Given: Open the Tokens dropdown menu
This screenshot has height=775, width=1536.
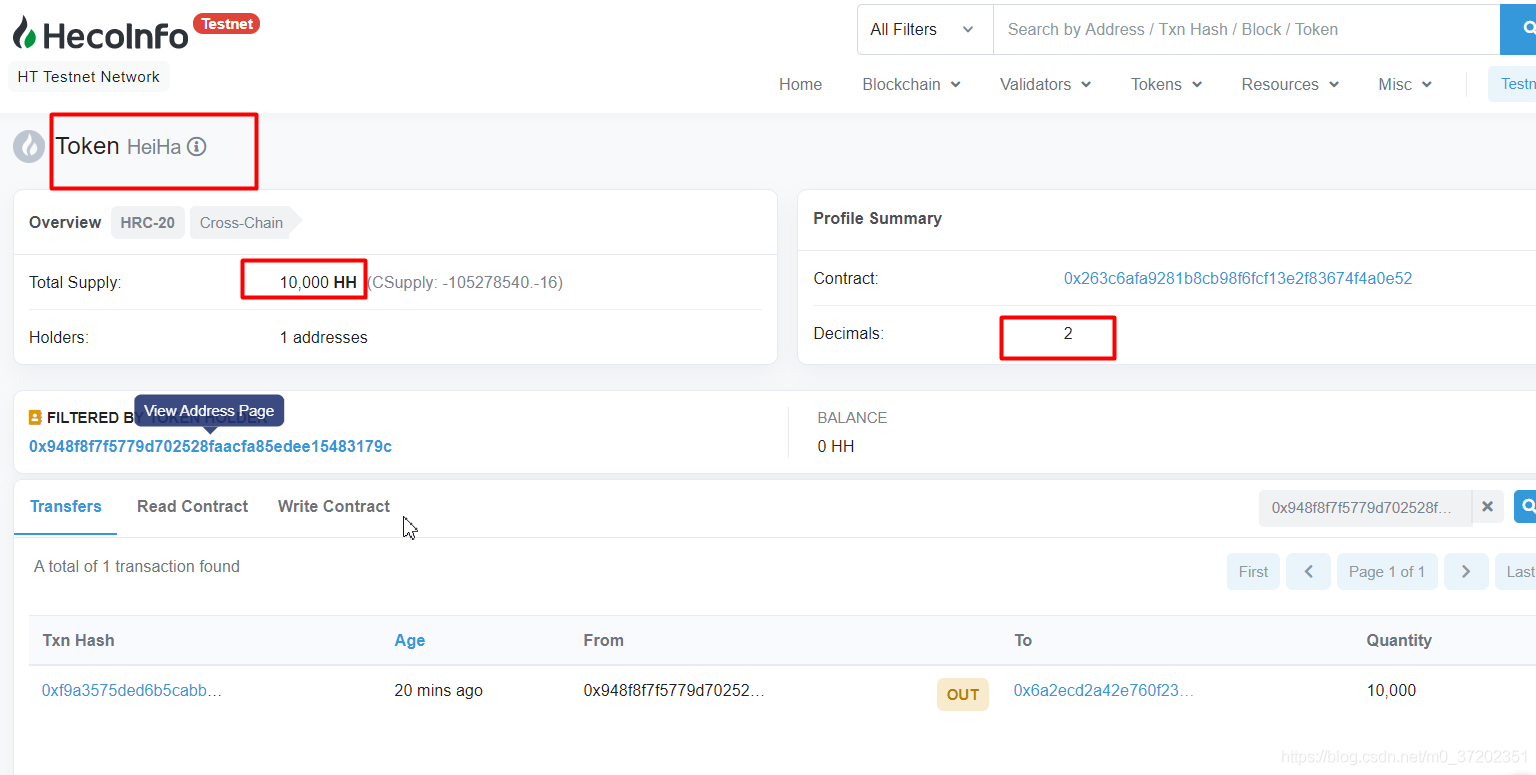Looking at the screenshot, I should click(1166, 84).
